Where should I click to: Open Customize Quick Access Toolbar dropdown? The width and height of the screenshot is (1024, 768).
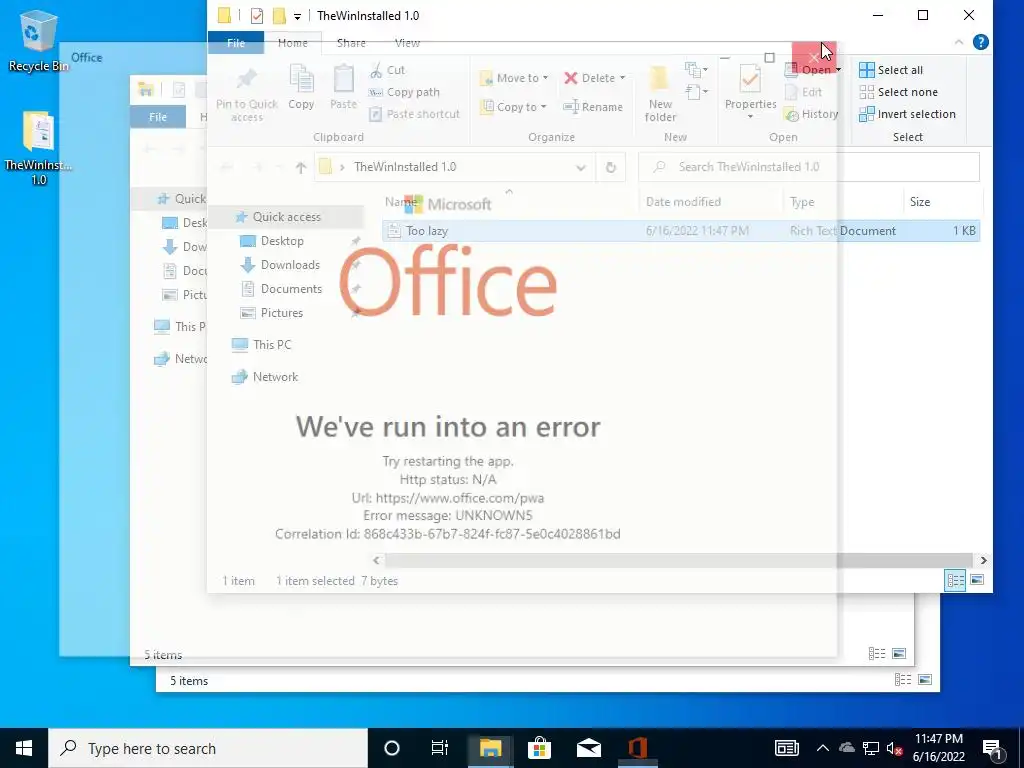coord(297,16)
